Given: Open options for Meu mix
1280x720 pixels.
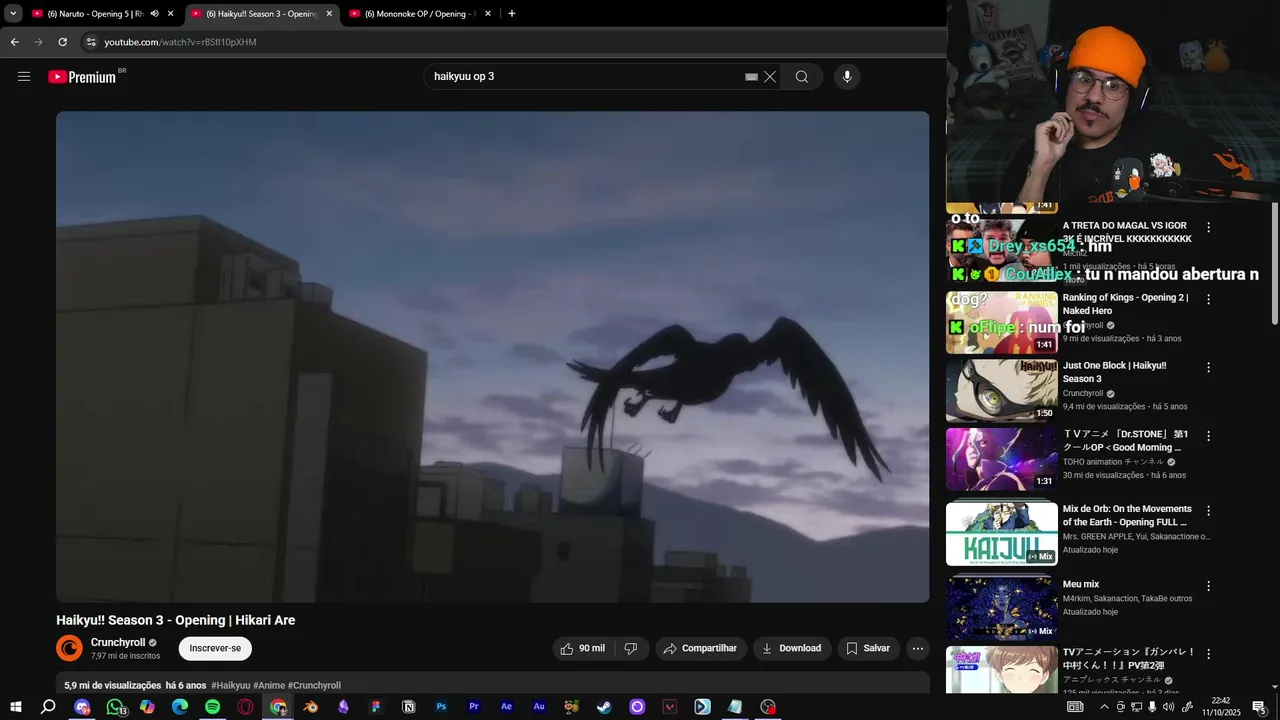Looking at the screenshot, I should (1208, 585).
